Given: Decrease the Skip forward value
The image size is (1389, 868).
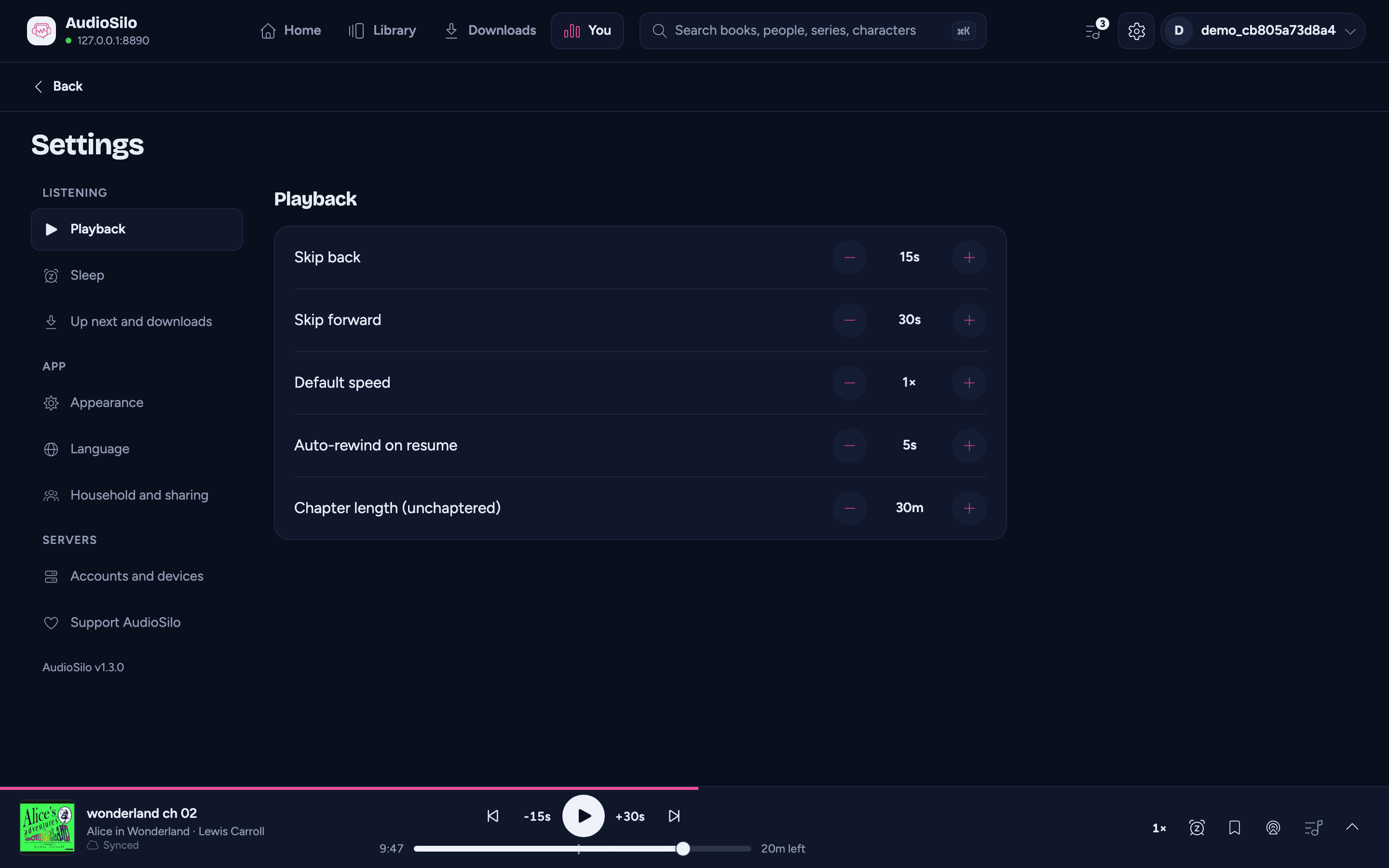Looking at the screenshot, I should click(849, 320).
